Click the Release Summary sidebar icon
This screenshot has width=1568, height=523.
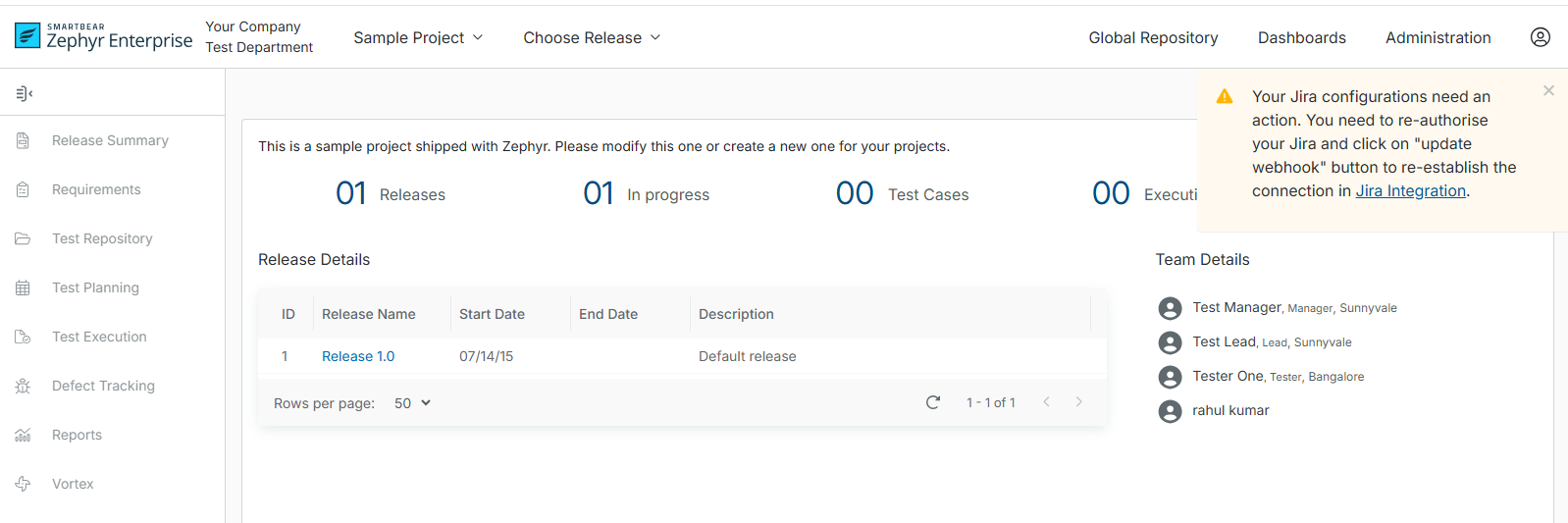click(x=23, y=140)
